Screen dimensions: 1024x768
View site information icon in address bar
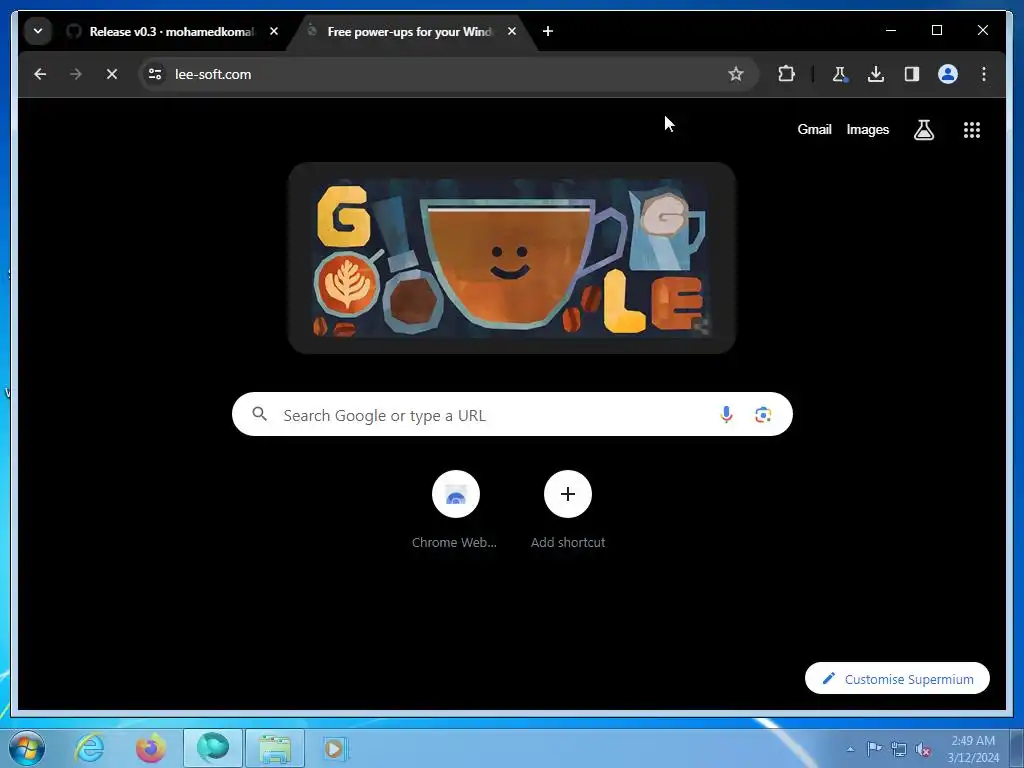(155, 74)
